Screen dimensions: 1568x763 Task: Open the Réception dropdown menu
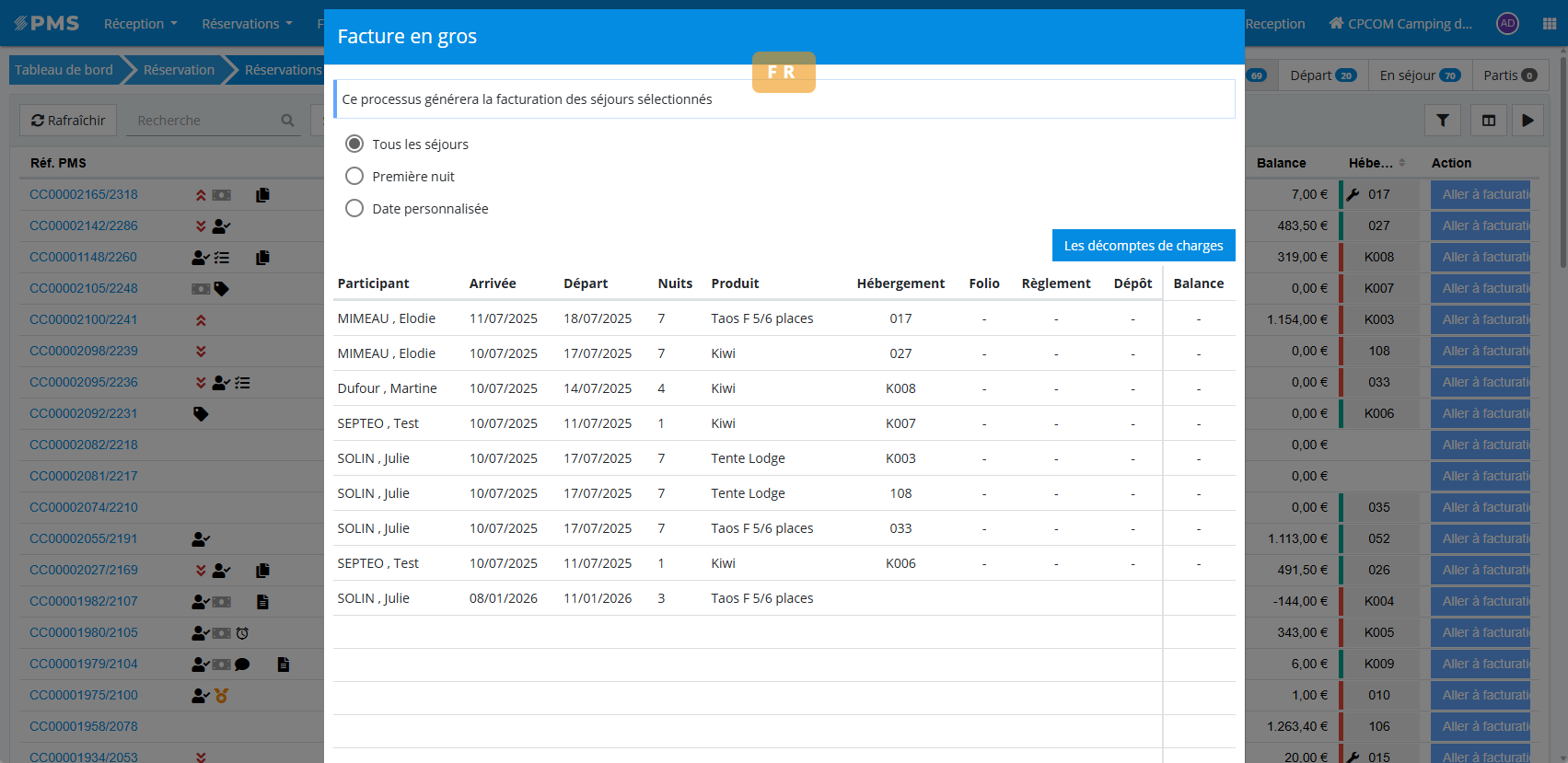pyautogui.click(x=140, y=24)
